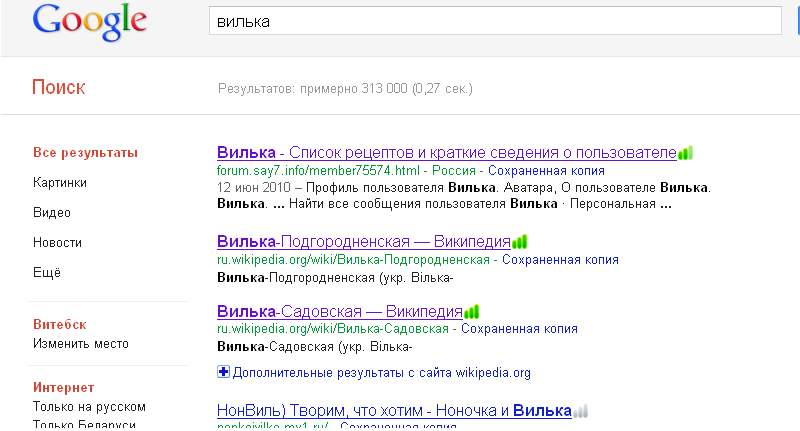Click the green rating bars beside the forum.say7.info result

(x=686, y=153)
